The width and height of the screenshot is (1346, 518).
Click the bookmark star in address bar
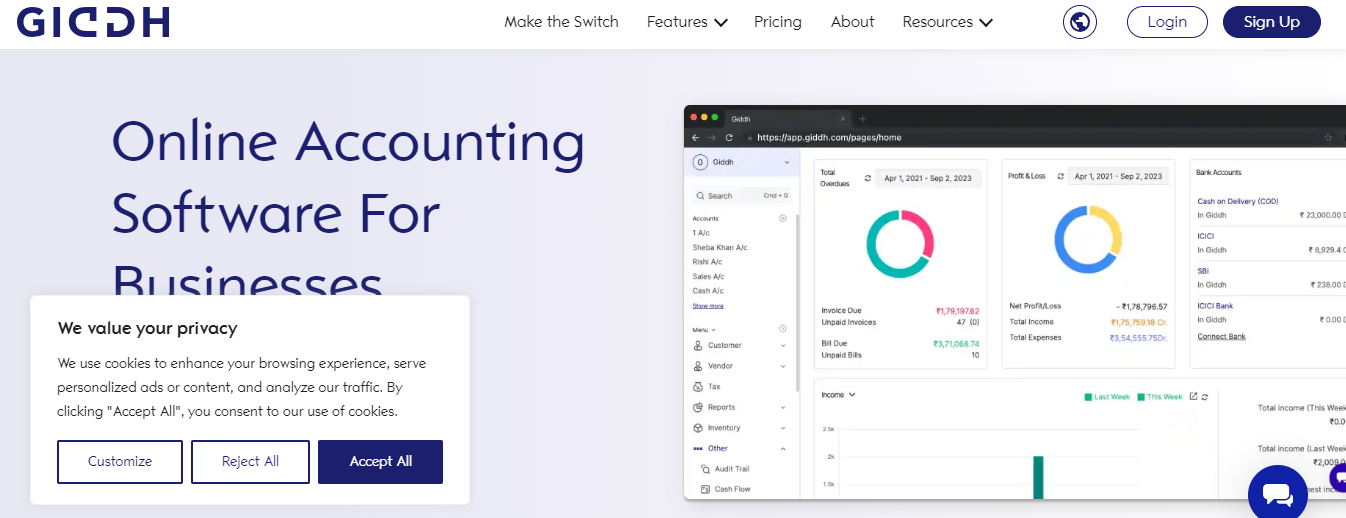pos(1329,137)
